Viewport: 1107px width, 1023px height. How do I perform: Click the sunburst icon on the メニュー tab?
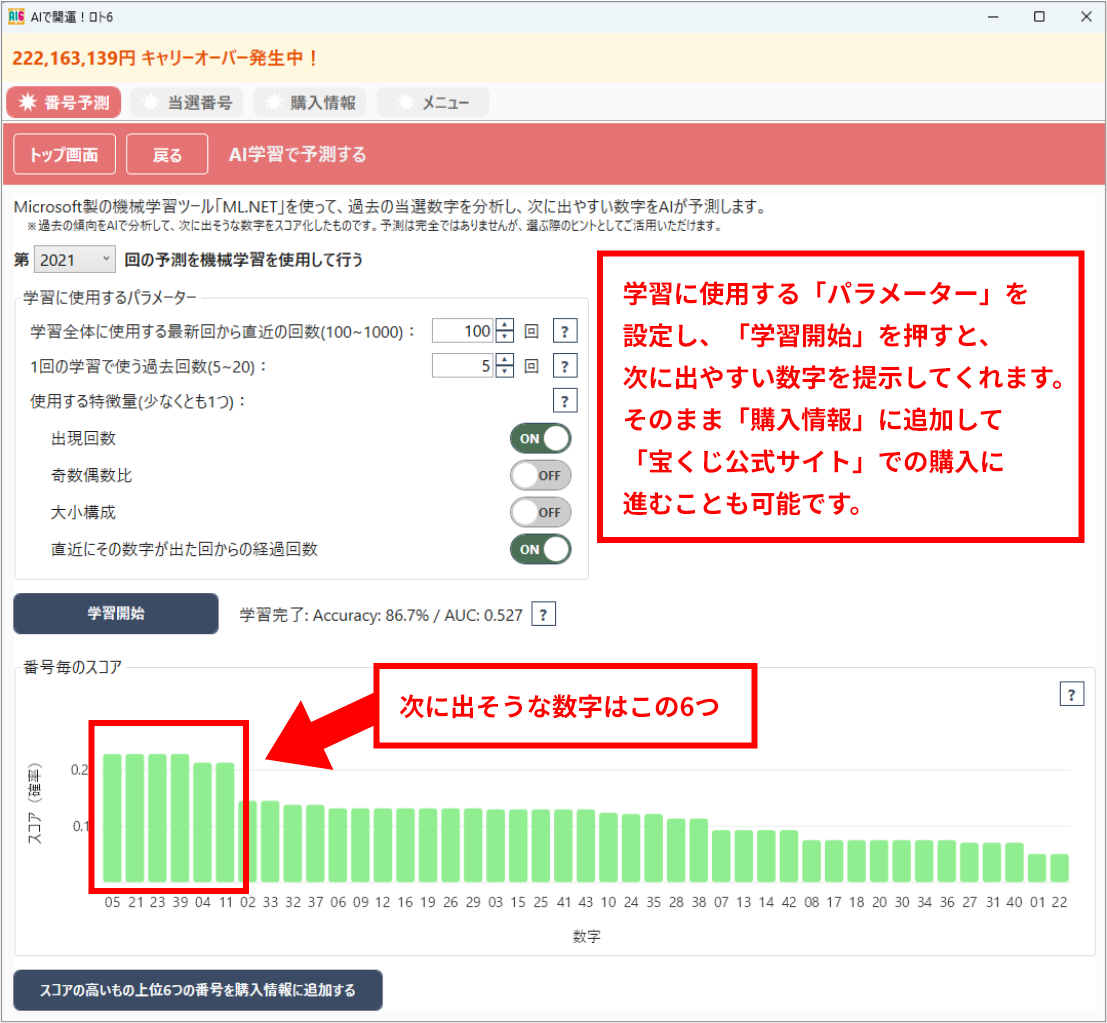tap(404, 101)
